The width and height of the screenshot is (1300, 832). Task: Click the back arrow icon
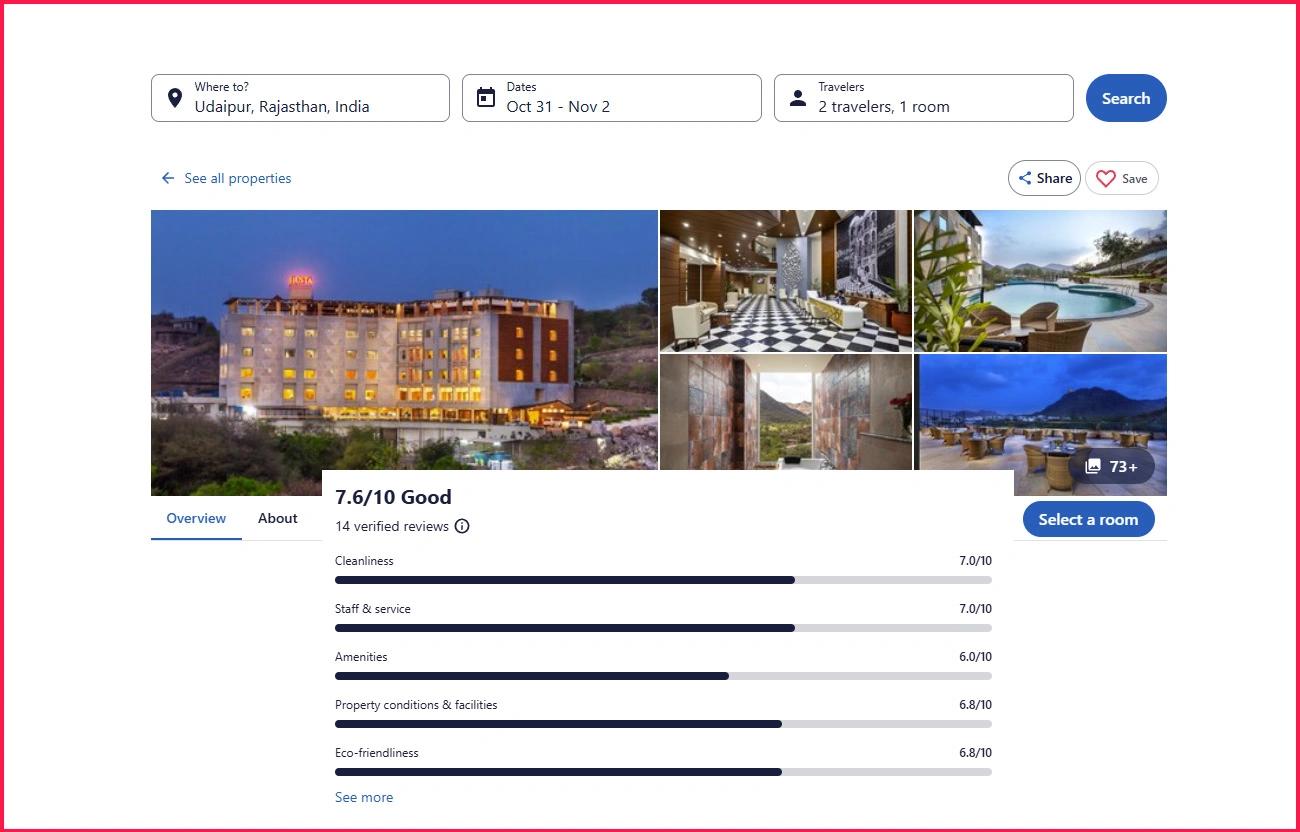pyautogui.click(x=168, y=178)
